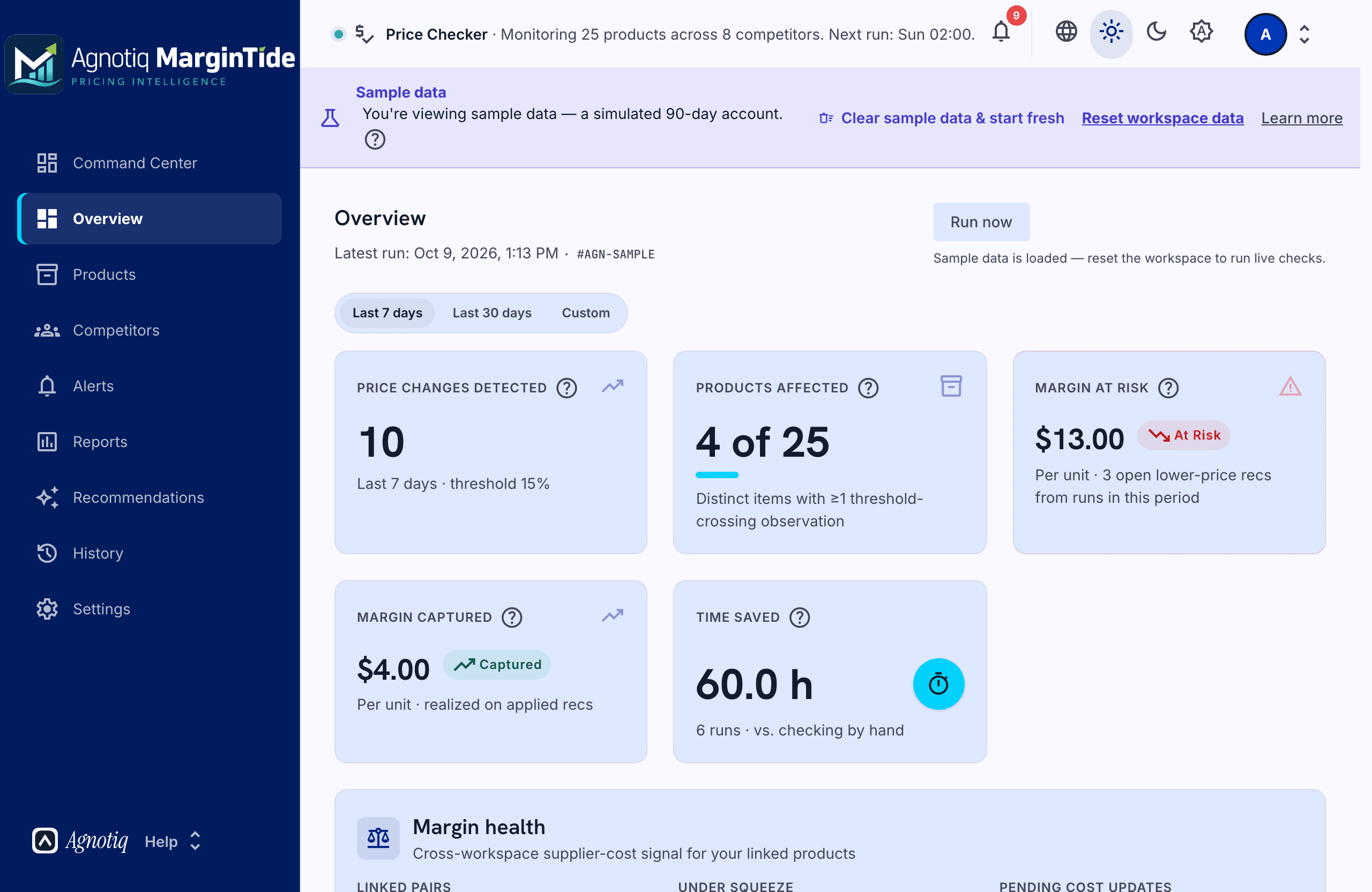The height and width of the screenshot is (892, 1372).
Task: Show help for Products Affected
Action: 868,388
